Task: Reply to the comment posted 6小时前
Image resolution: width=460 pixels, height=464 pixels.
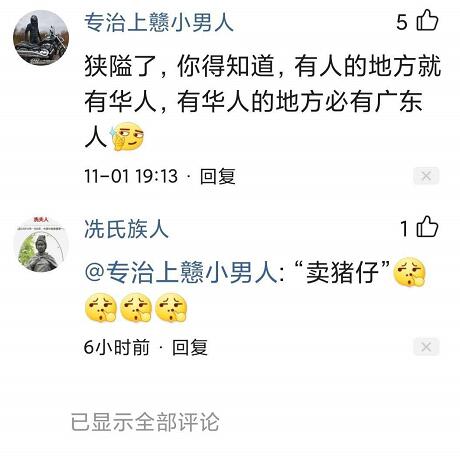Action: [x=190, y=348]
